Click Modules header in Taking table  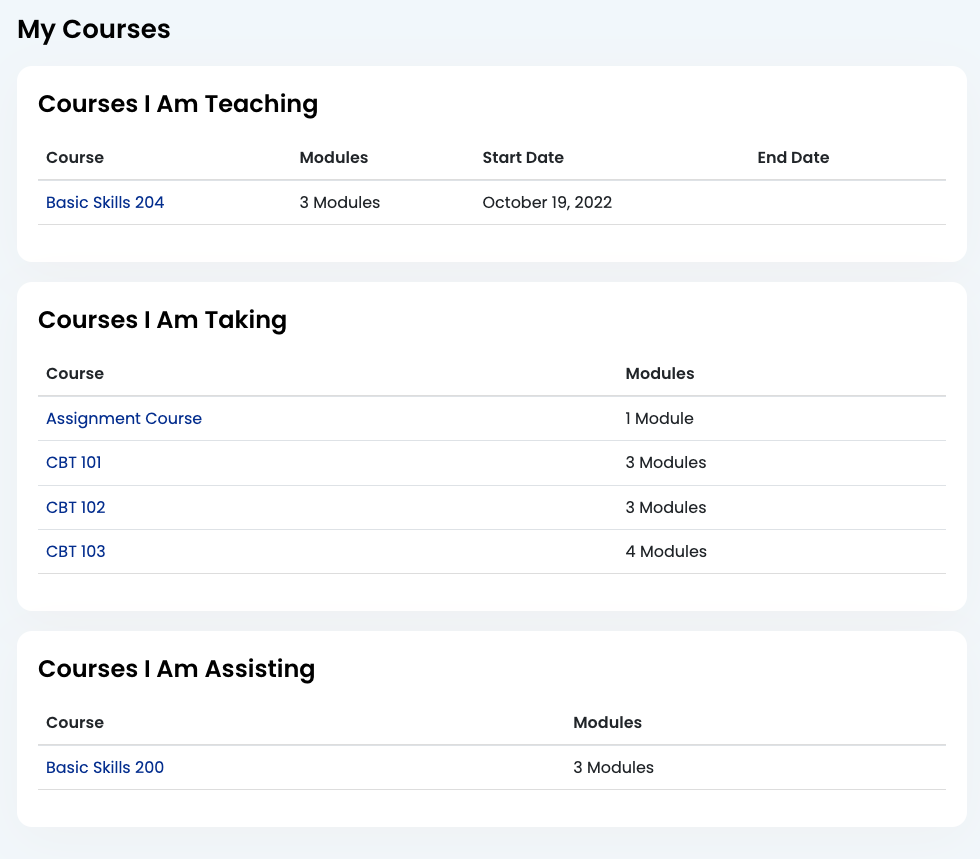point(660,373)
